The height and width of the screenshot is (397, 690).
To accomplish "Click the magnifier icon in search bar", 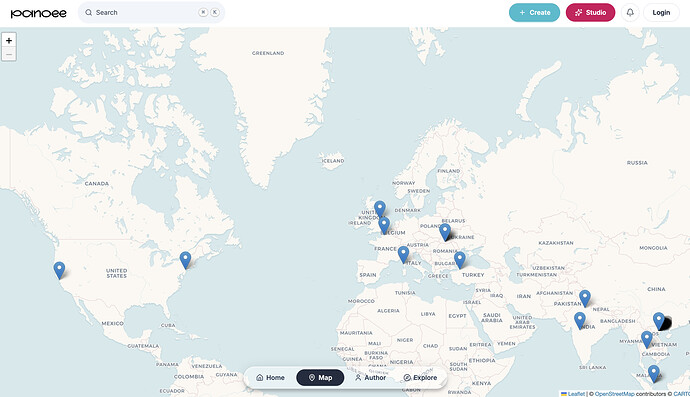I will coord(88,12).
